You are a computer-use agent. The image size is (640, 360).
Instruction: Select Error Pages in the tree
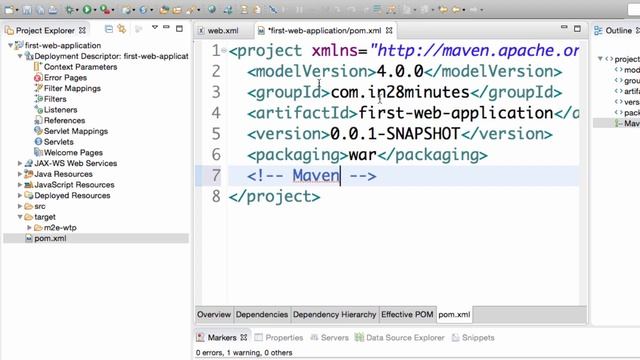coord(65,78)
